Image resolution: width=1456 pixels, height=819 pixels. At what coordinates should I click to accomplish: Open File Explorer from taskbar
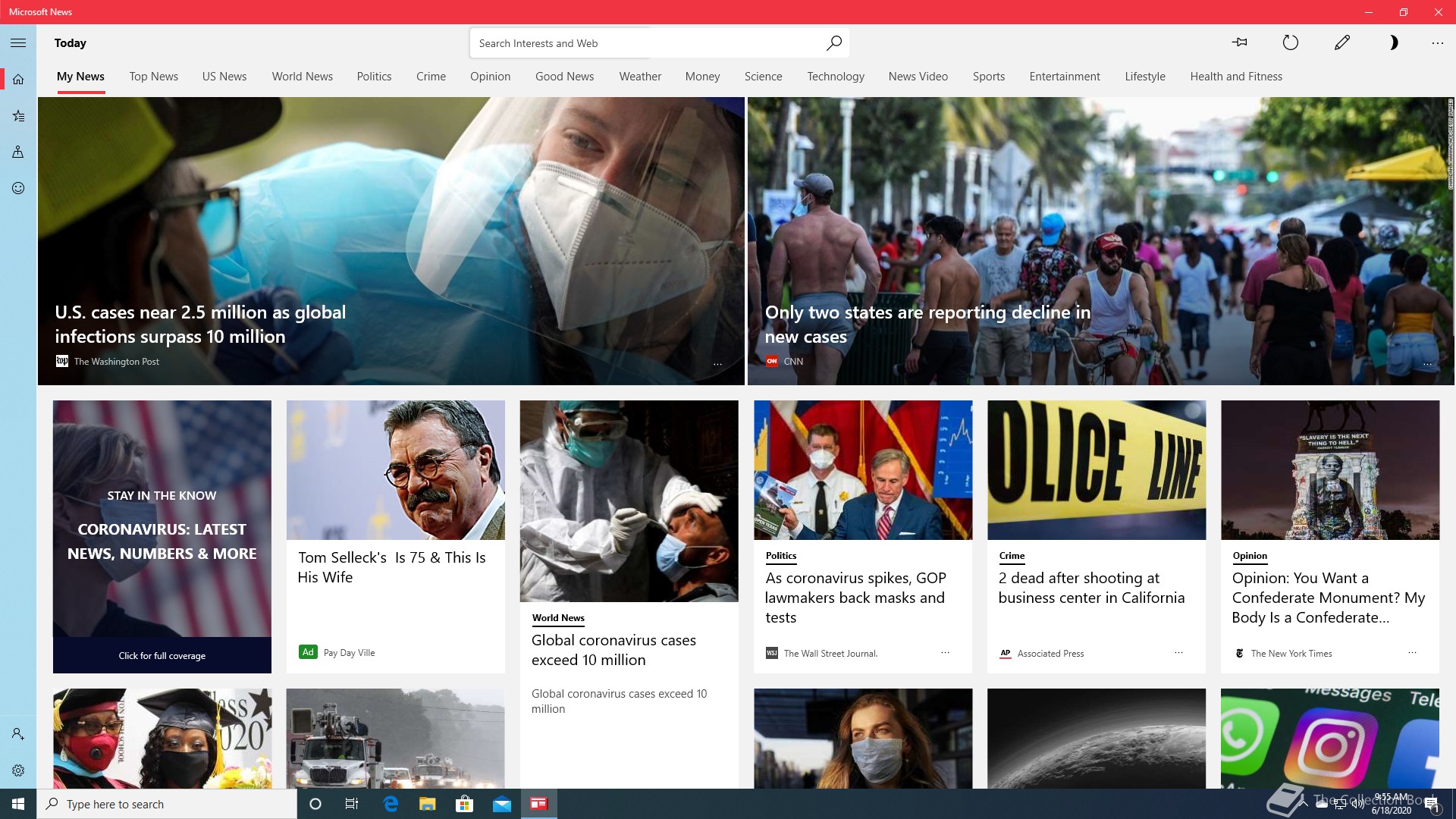(428, 804)
